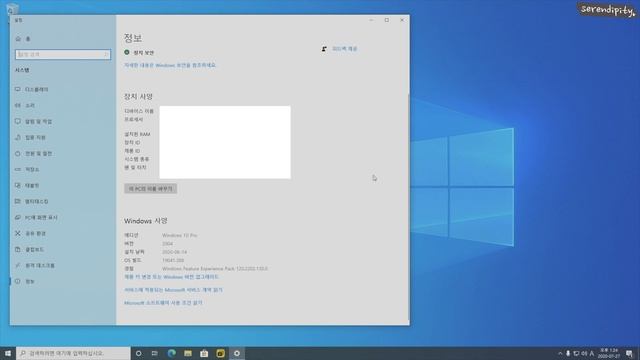Viewport: 640px width, 360px height.
Task: Open Storage (저장소) settings in sidebar
Action: (27, 169)
